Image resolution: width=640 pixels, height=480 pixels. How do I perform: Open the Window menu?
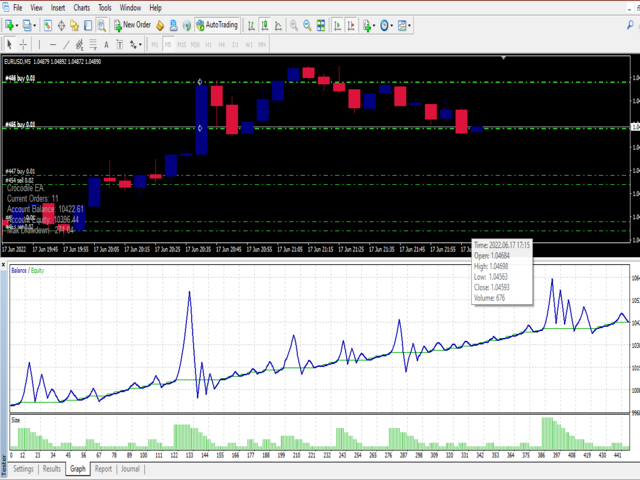coord(130,8)
